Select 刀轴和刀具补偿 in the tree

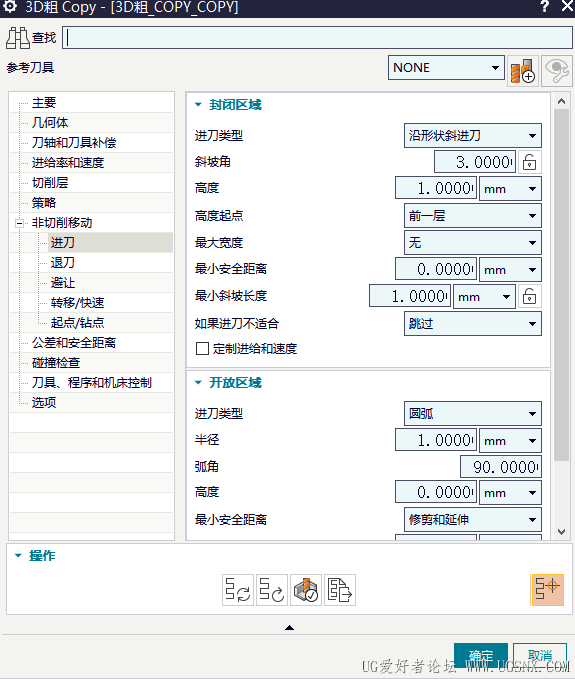[x=74, y=142]
